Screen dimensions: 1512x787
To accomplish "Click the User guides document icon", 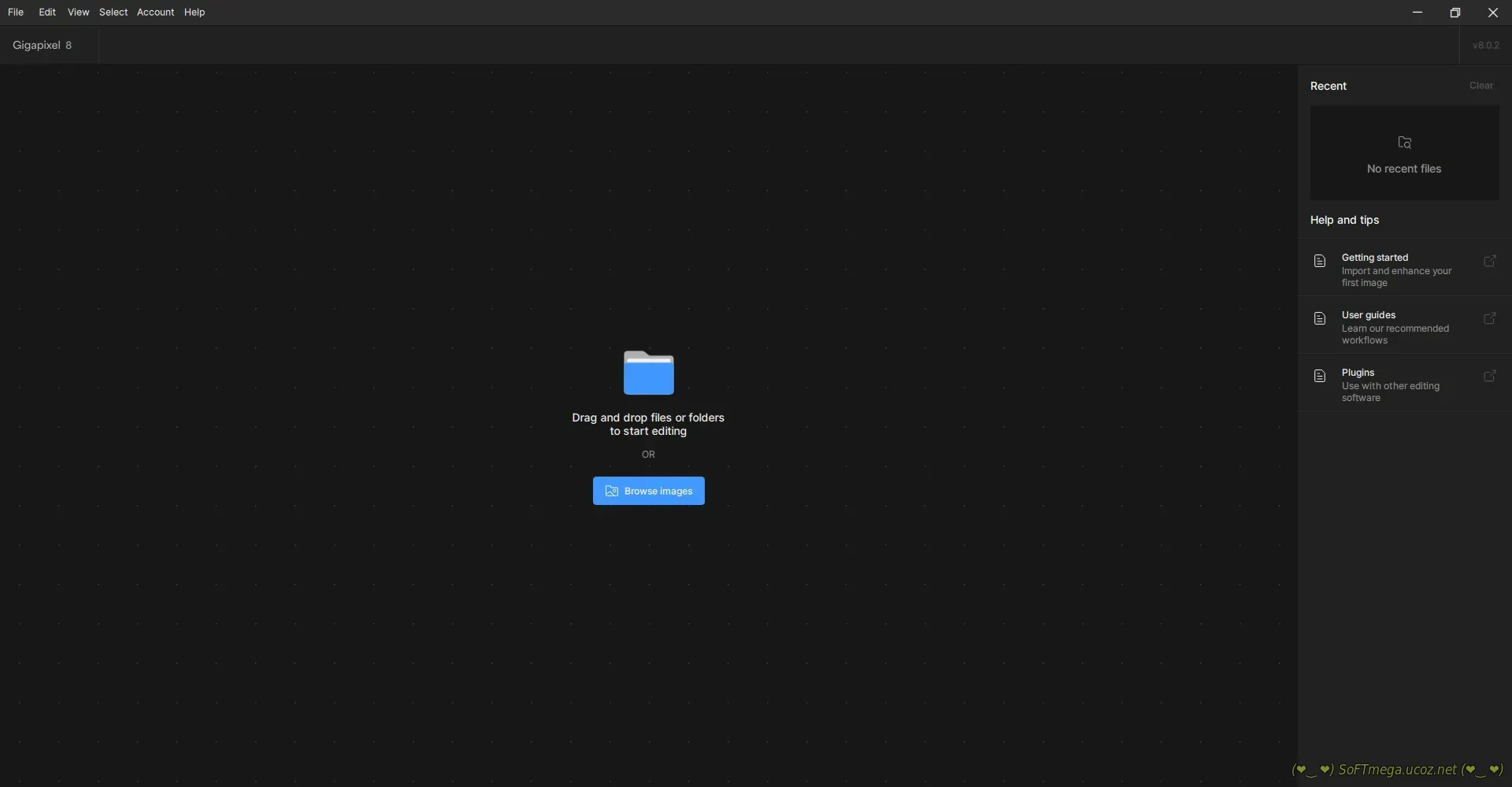I will coord(1320,318).
